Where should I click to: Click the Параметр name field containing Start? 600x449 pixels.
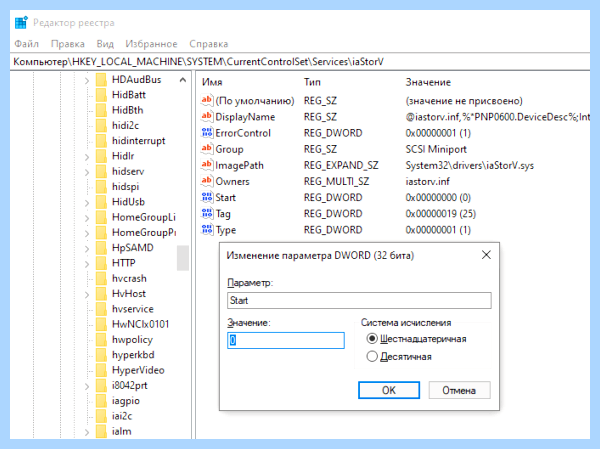[x=359, y=300]
